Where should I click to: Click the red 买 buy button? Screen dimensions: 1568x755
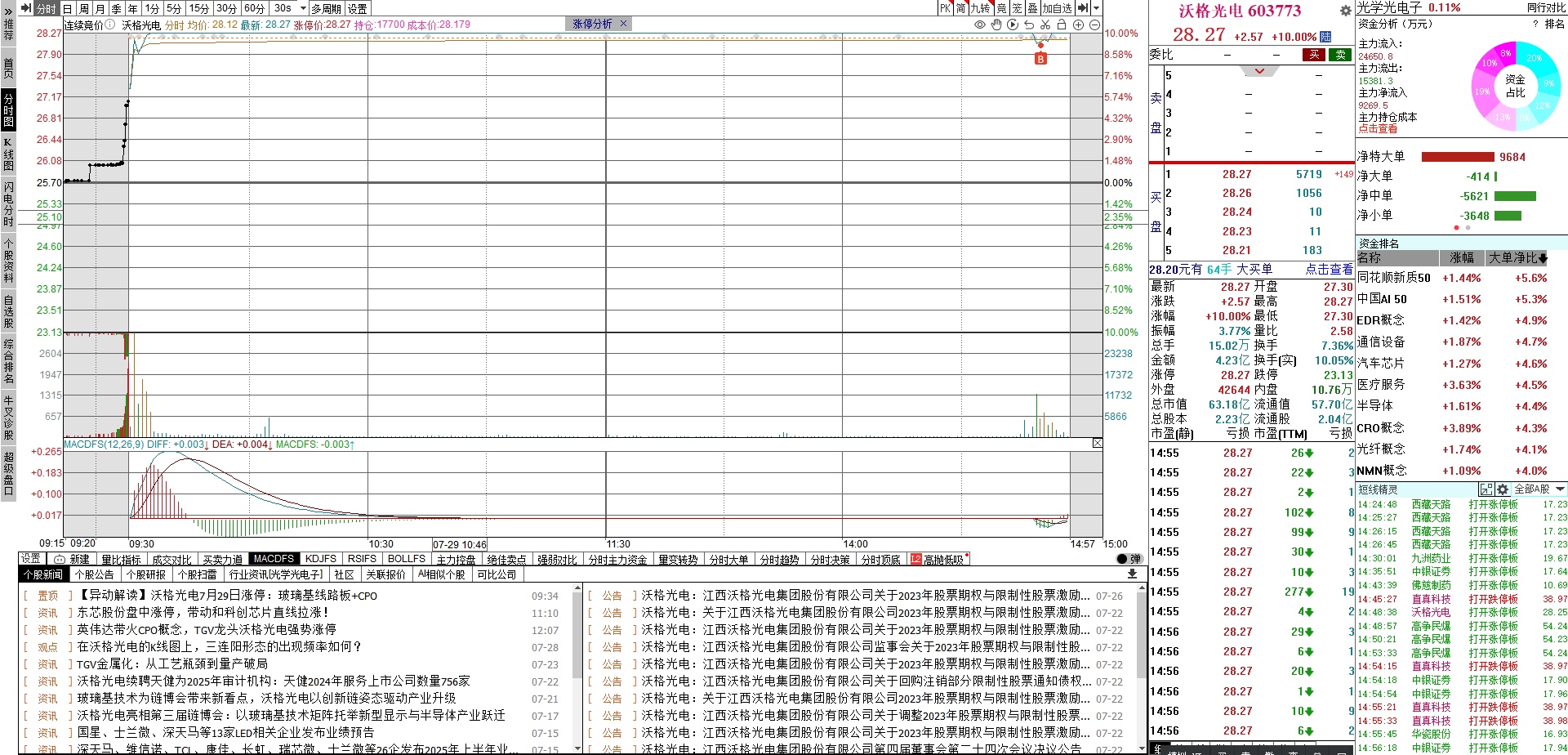[x=1314, y=55]
